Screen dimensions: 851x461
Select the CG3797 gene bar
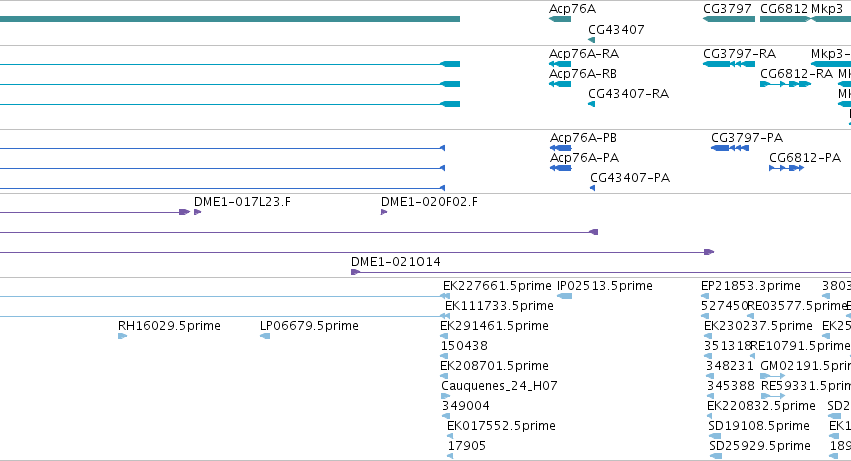click(x=729, y=19)
